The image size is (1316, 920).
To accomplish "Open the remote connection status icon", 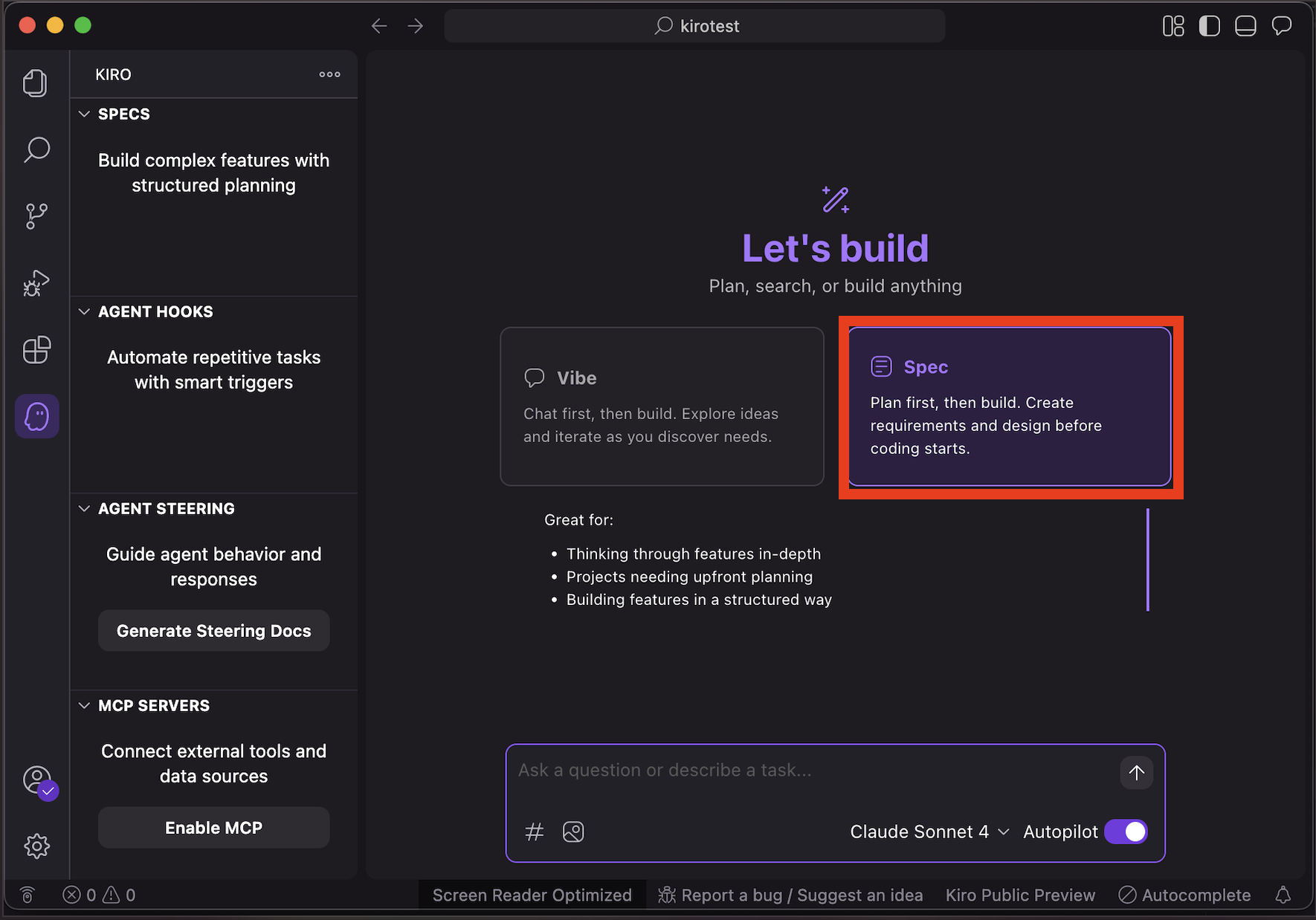I will coord(28,895).
